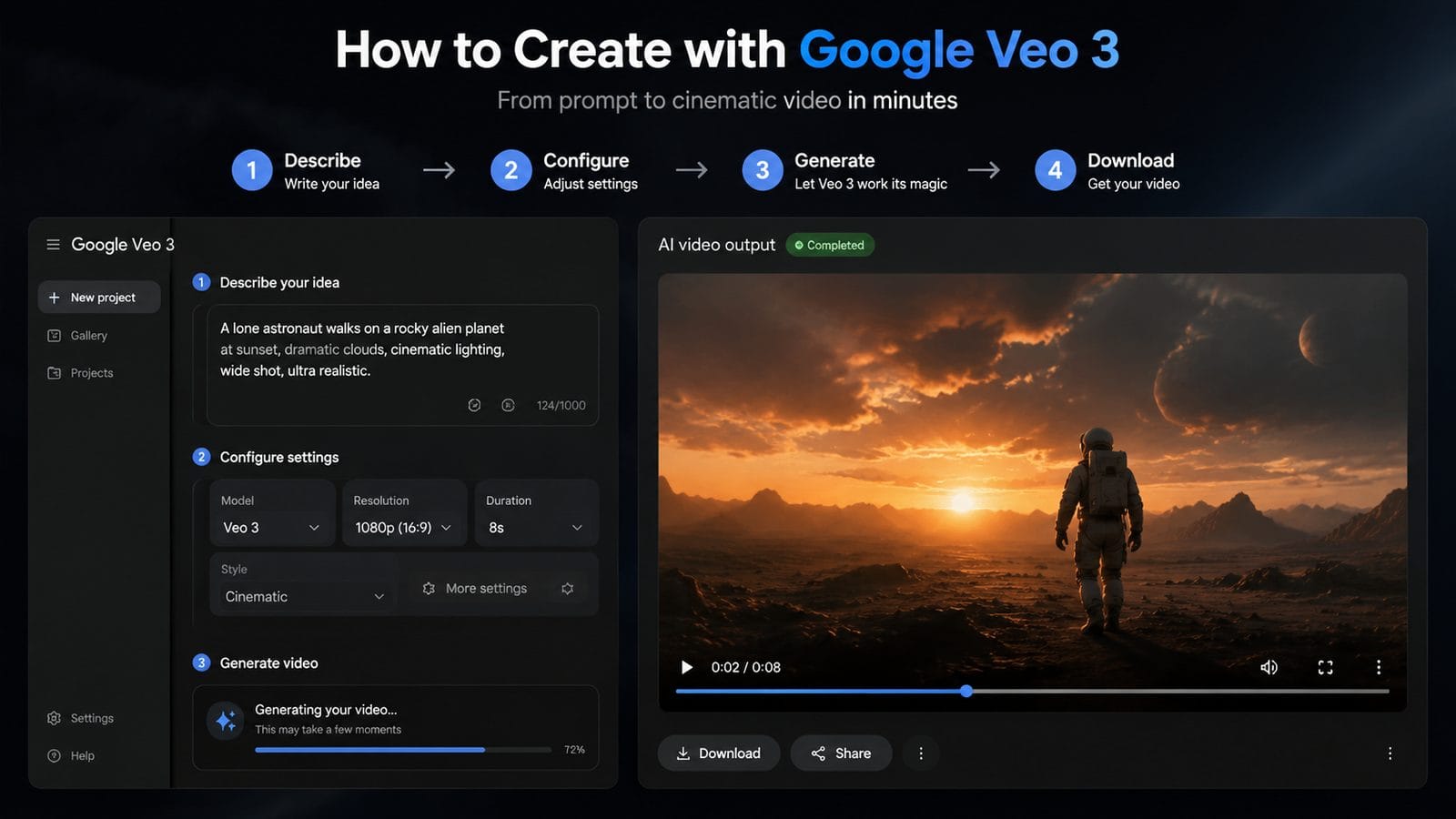Open video player three-dot options menu

[1379, 667]
